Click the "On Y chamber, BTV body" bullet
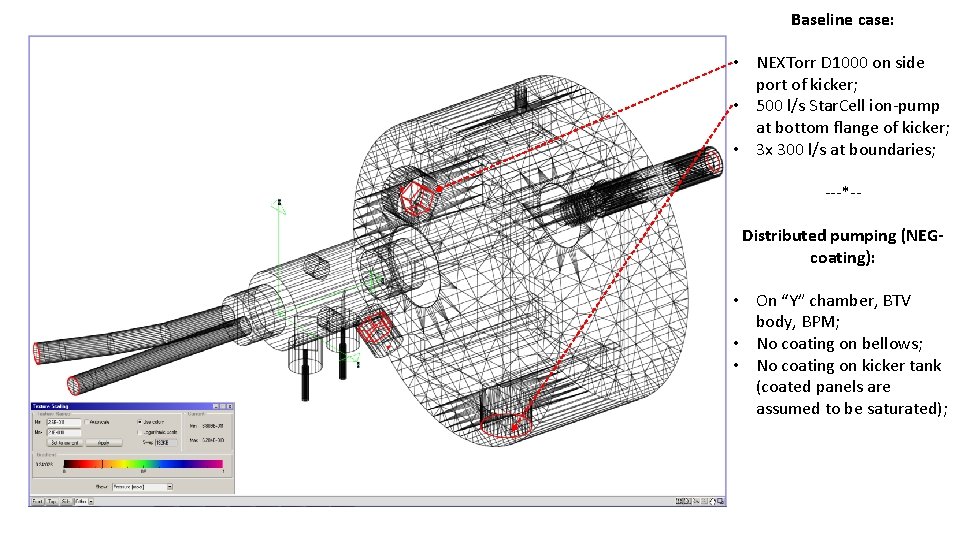This screenshot has height=540, width=960. (834, 310)
